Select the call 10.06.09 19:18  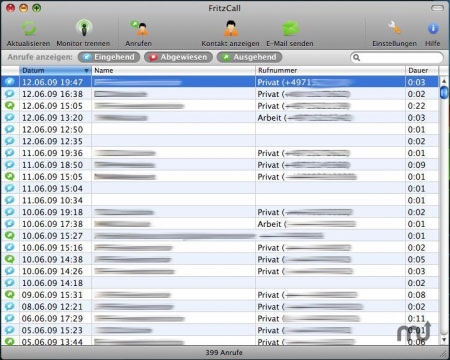coord(220,212)
